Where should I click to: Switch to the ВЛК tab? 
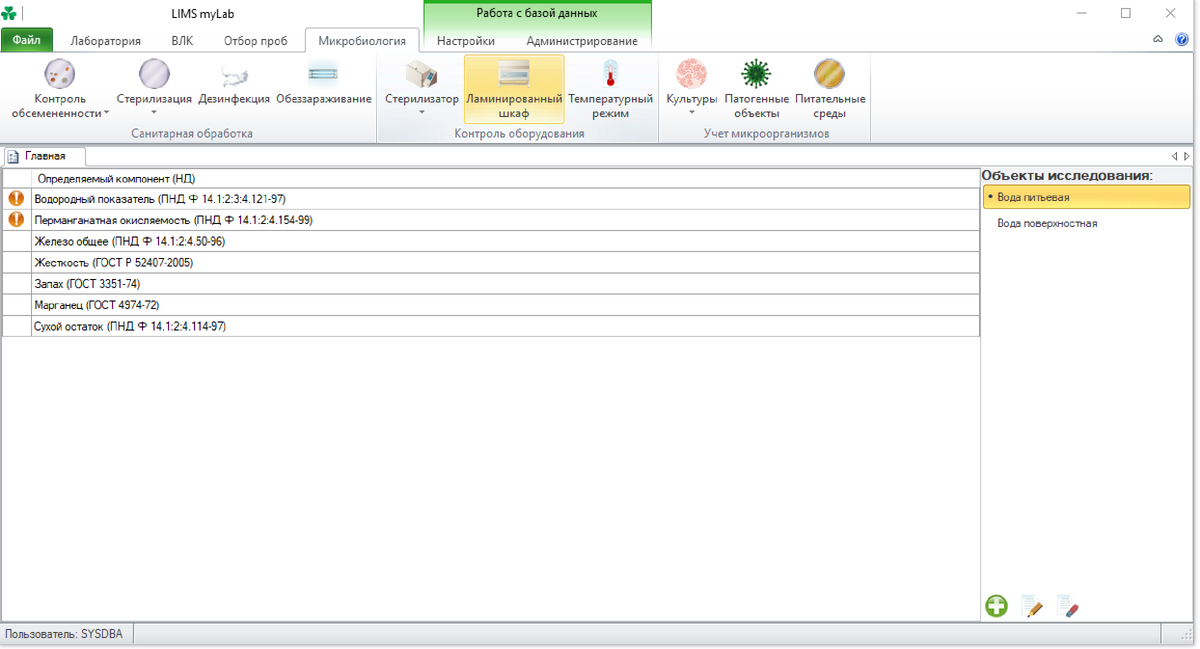pos(182,41)
